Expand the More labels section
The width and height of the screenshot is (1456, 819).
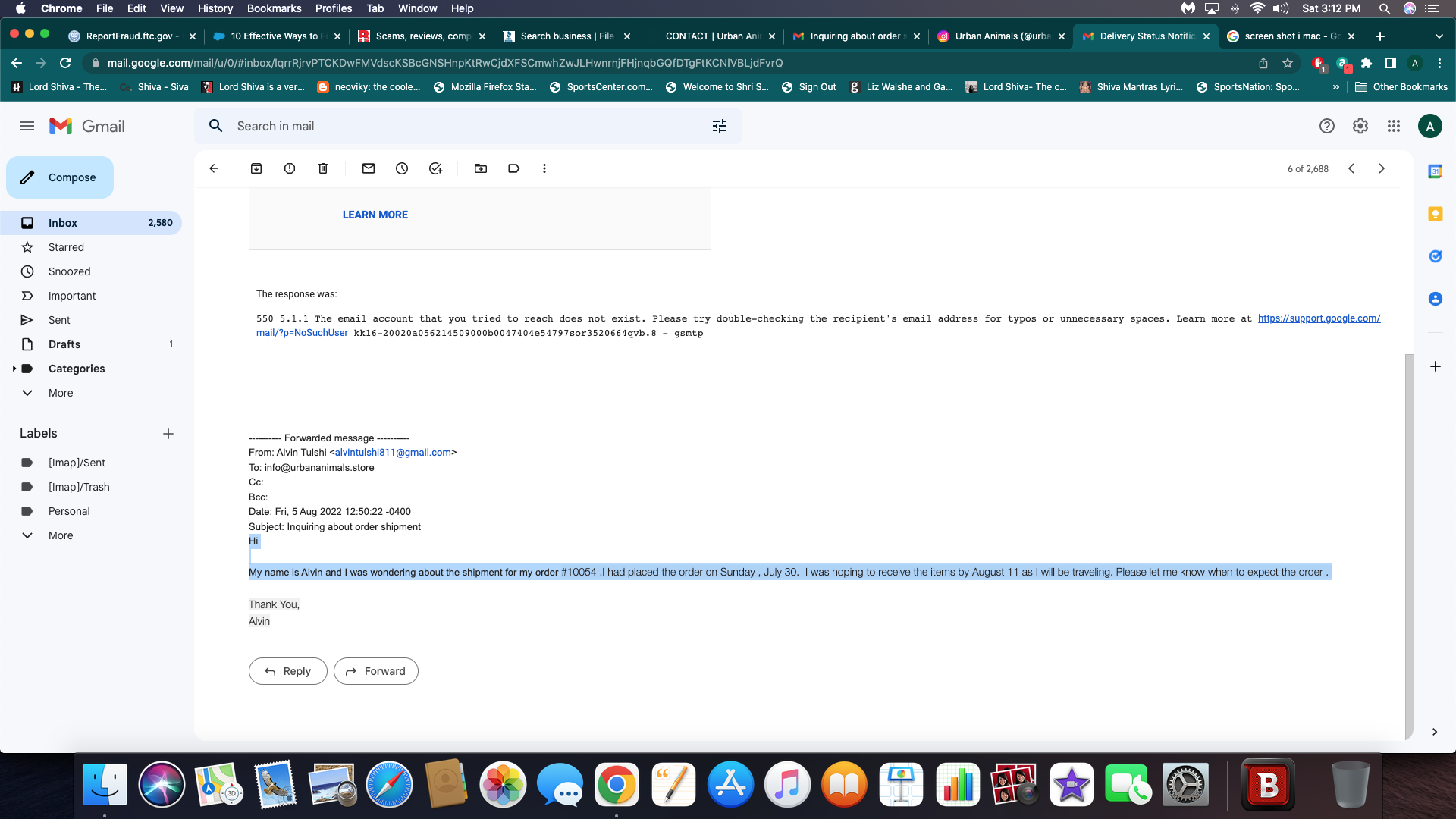point(61,535)
